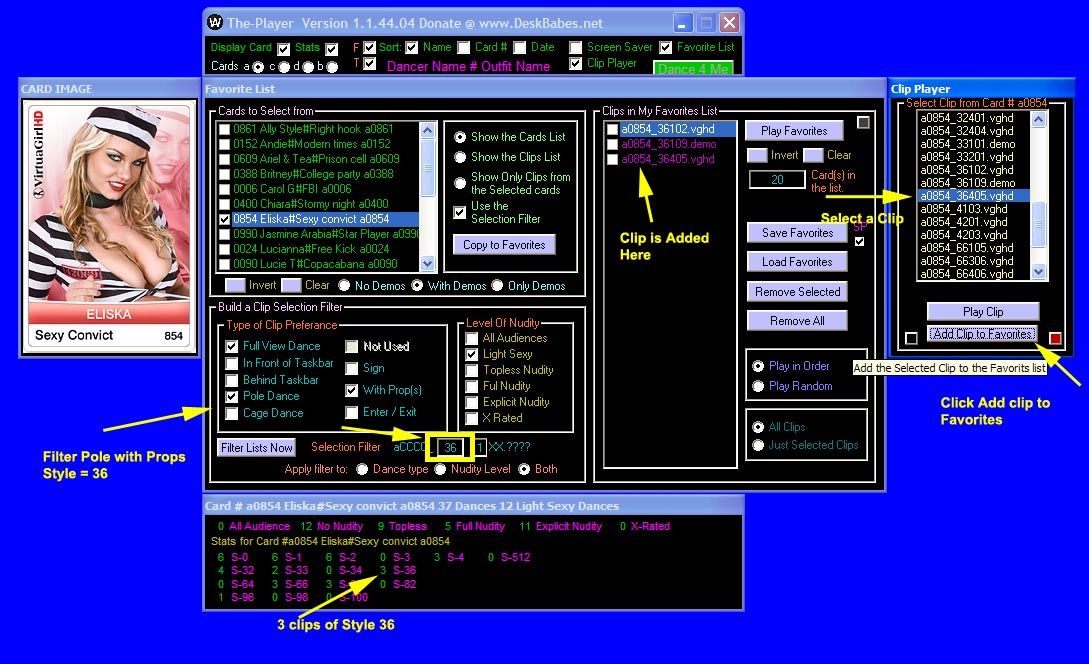Select a0854_66306.vghd in the Clip Player list
The image size is (1089, 664).
[x=967, y=261]
